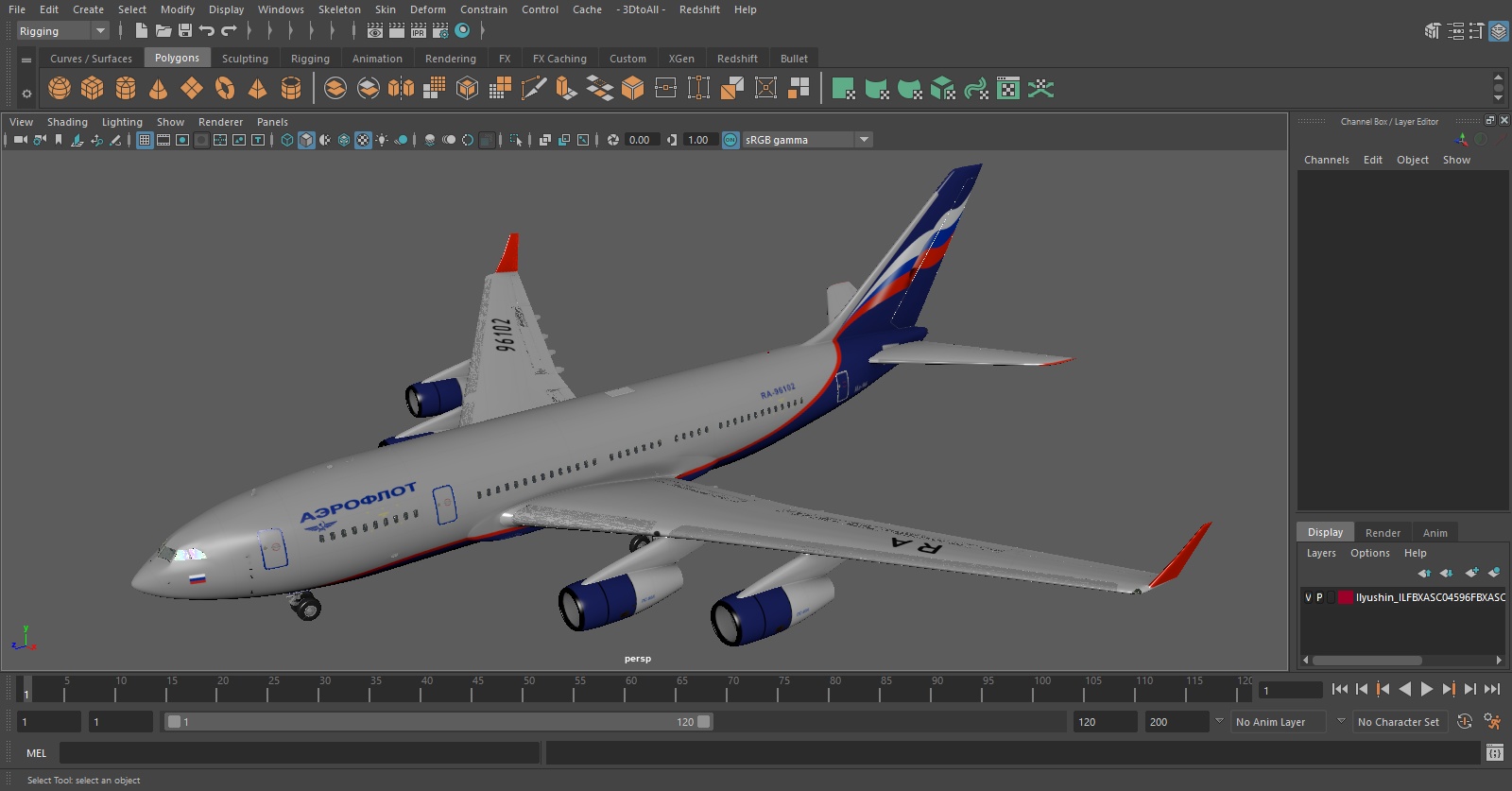Toggle the film gate display
This screenshot has width=1512, height=791.
(x=163, y=140)
